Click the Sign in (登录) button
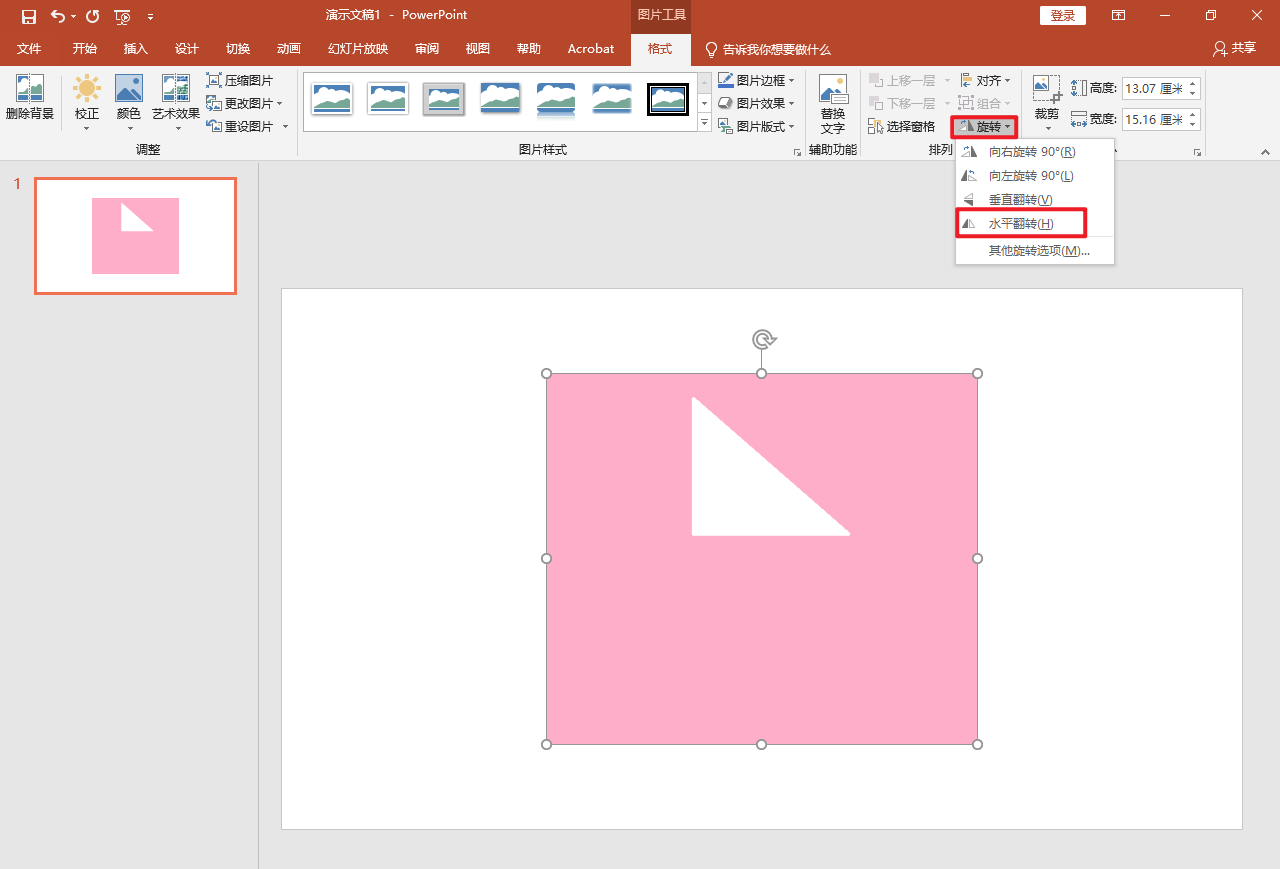 [x=1063, y=16]
